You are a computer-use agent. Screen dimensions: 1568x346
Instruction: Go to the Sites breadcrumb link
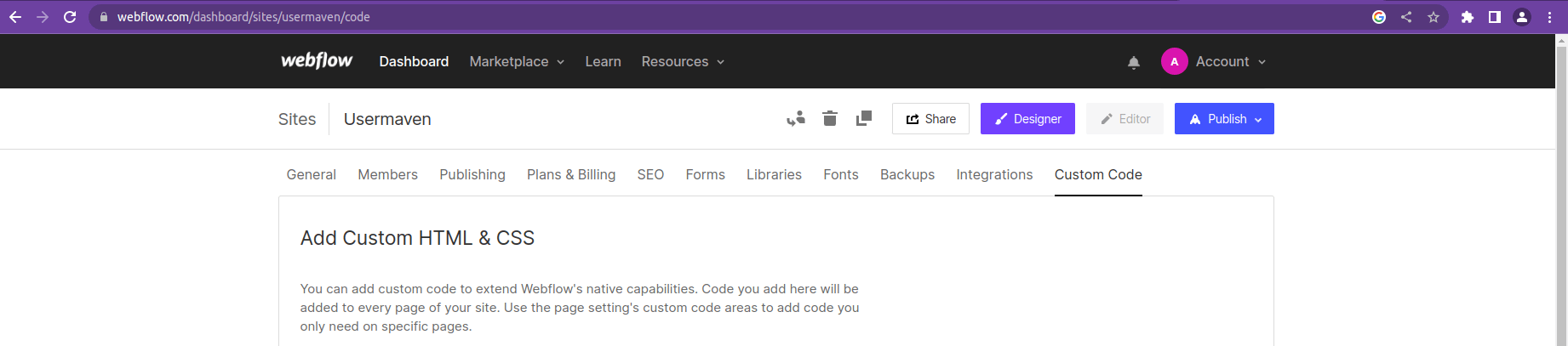click(x=297, y=119)
